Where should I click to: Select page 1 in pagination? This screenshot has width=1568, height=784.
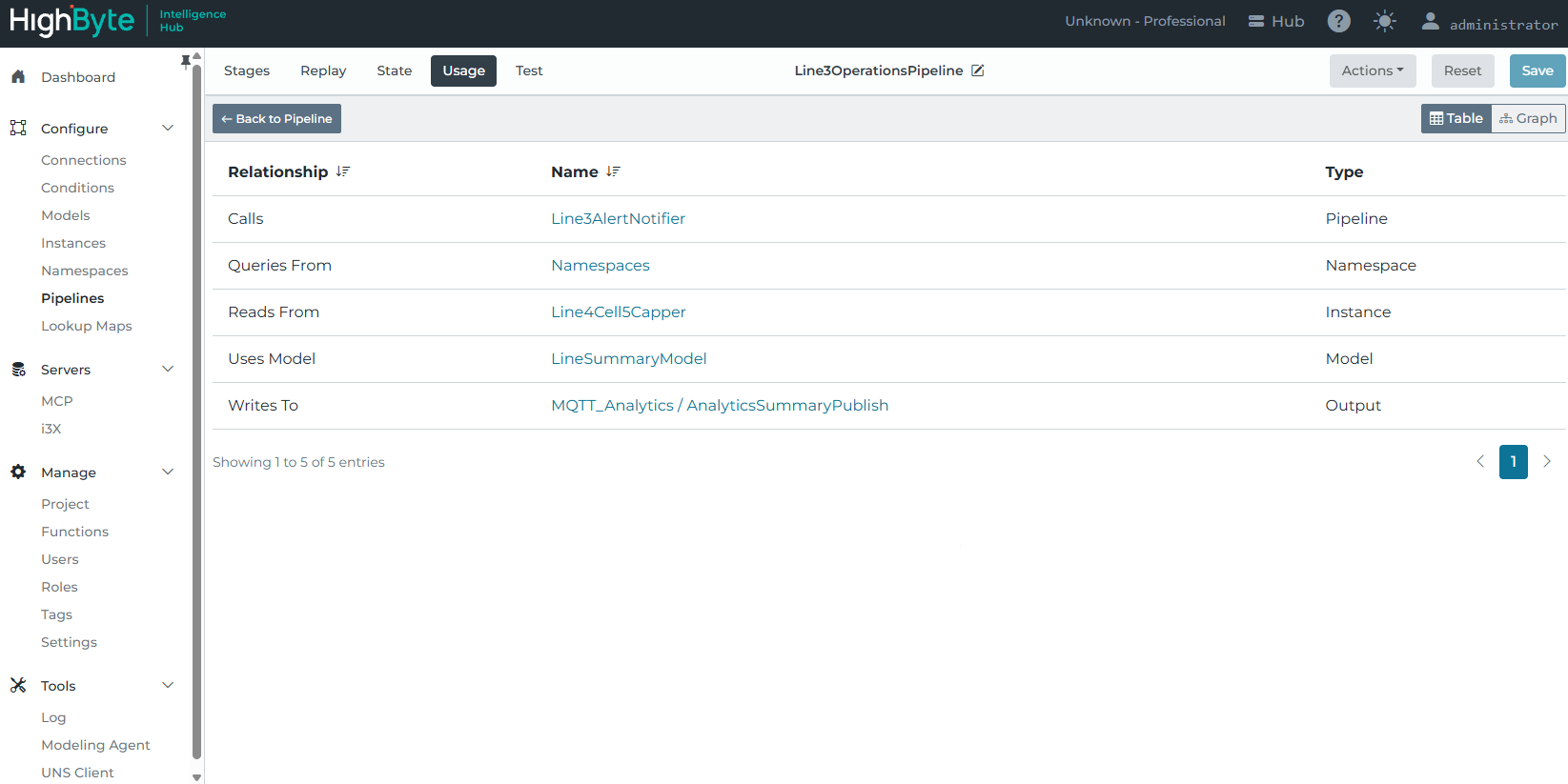(1513, 462)
